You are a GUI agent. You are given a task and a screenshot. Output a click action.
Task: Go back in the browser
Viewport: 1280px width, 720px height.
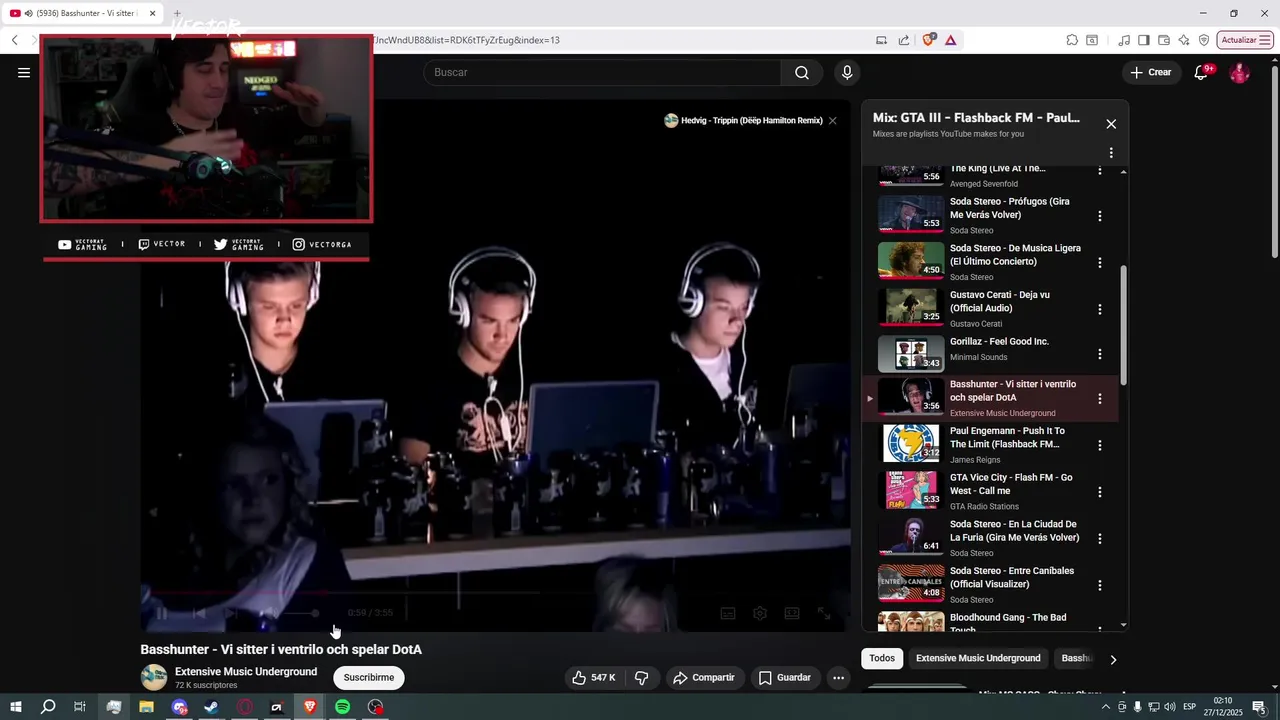pyautogui.click(x=15, y=40)
